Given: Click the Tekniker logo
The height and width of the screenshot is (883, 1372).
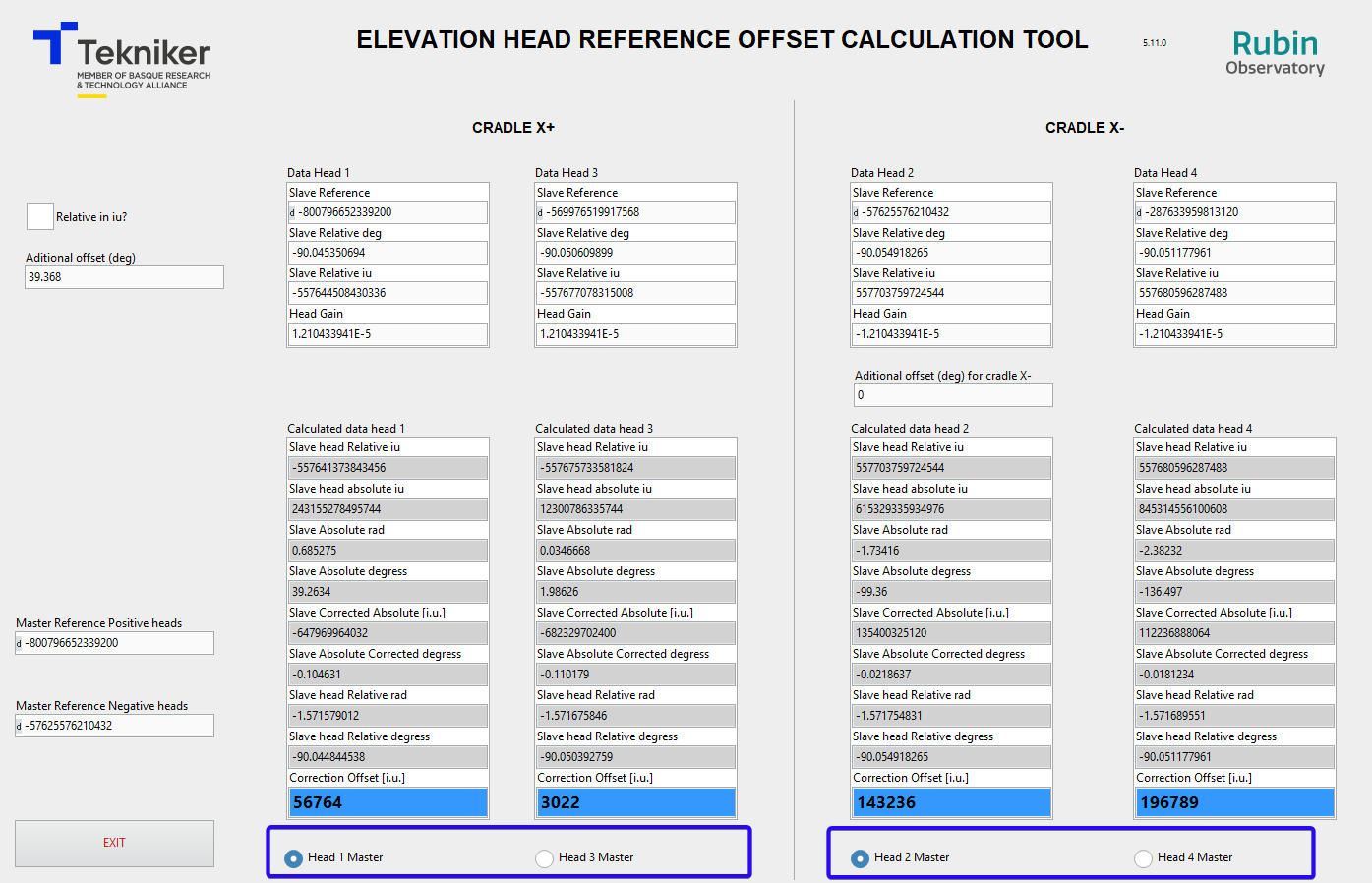Looking at the screenshot, I should pyautogui.click(x=122, y=59).
